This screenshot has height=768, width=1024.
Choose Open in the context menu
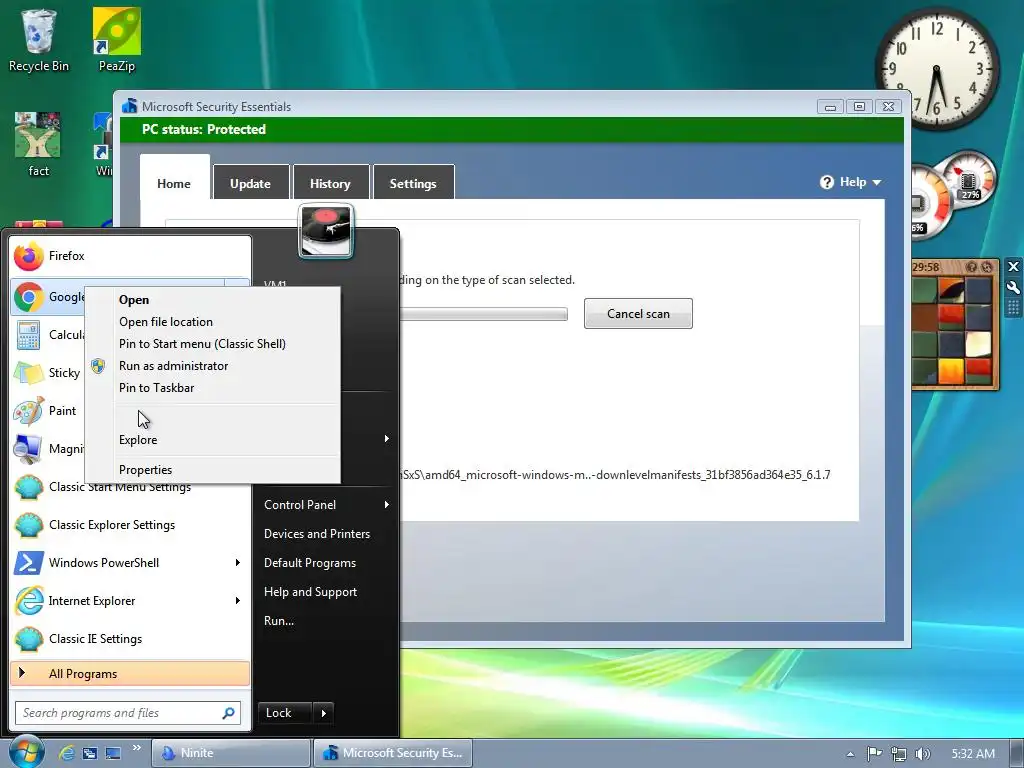[213, 300]
